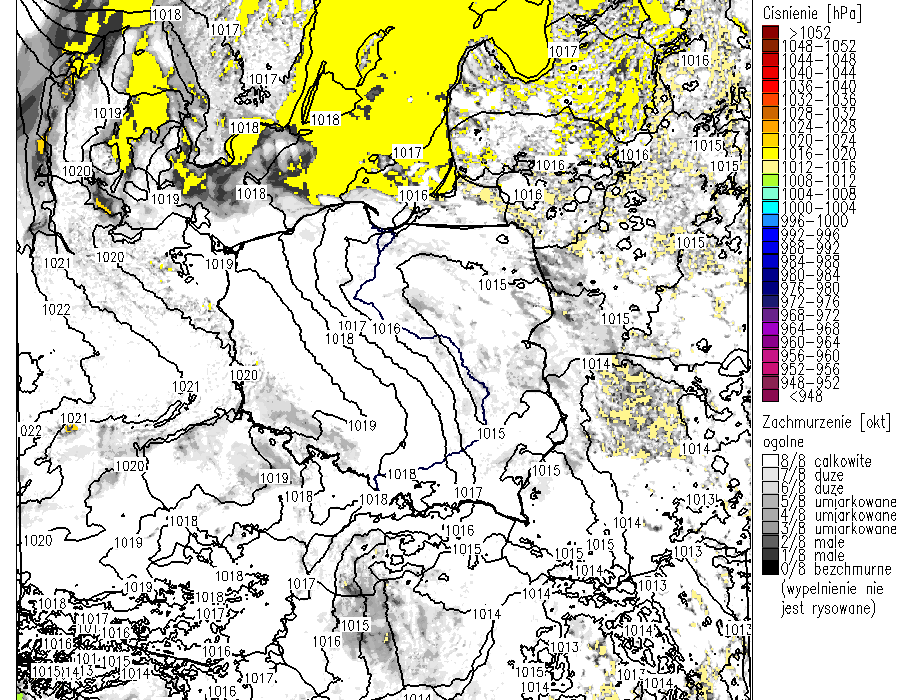This screenshot has width=900, height=700.
Task: Click the 1022 isobar label on map
Action: [56, 310]
